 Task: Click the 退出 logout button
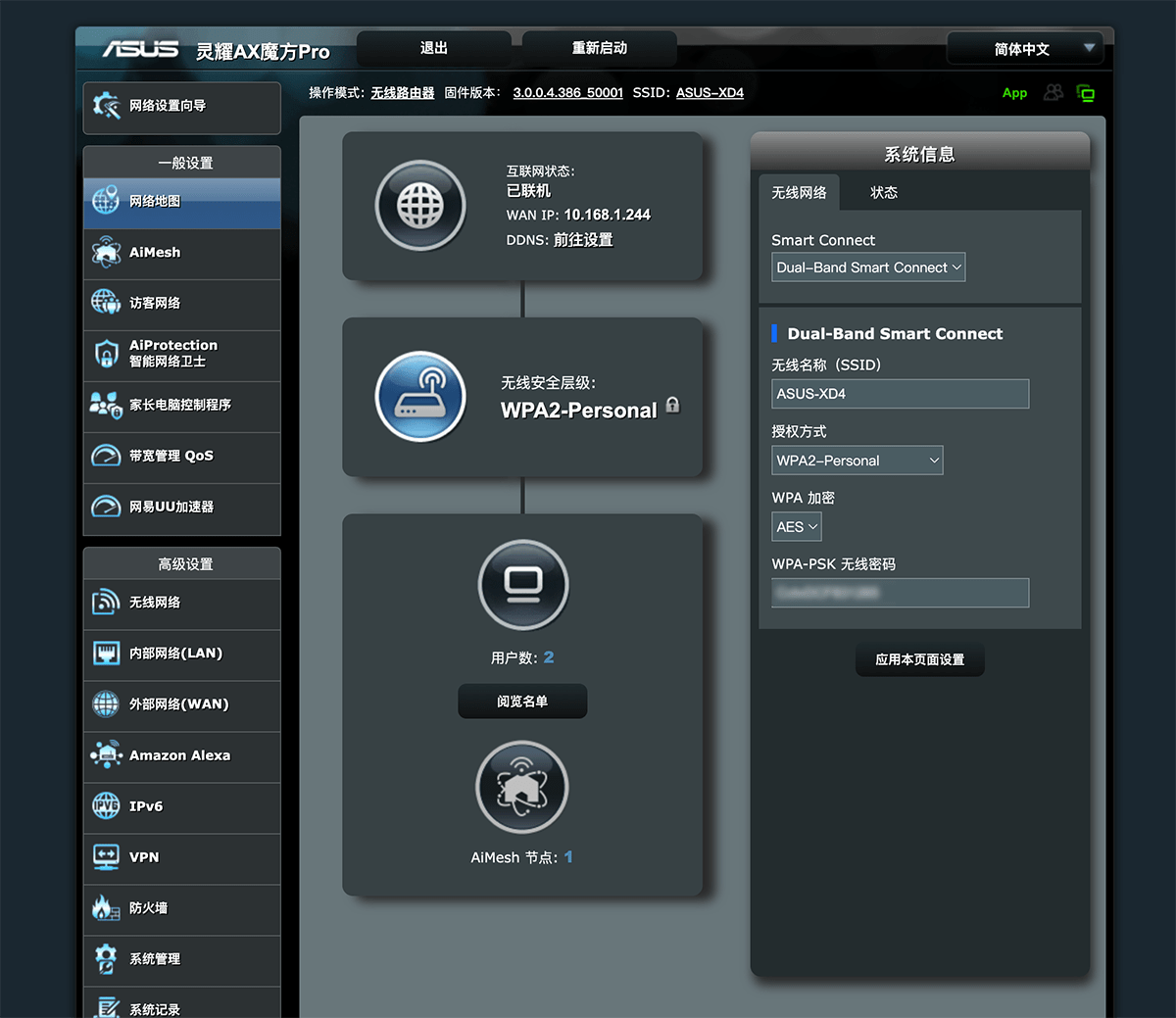[433, 48]
